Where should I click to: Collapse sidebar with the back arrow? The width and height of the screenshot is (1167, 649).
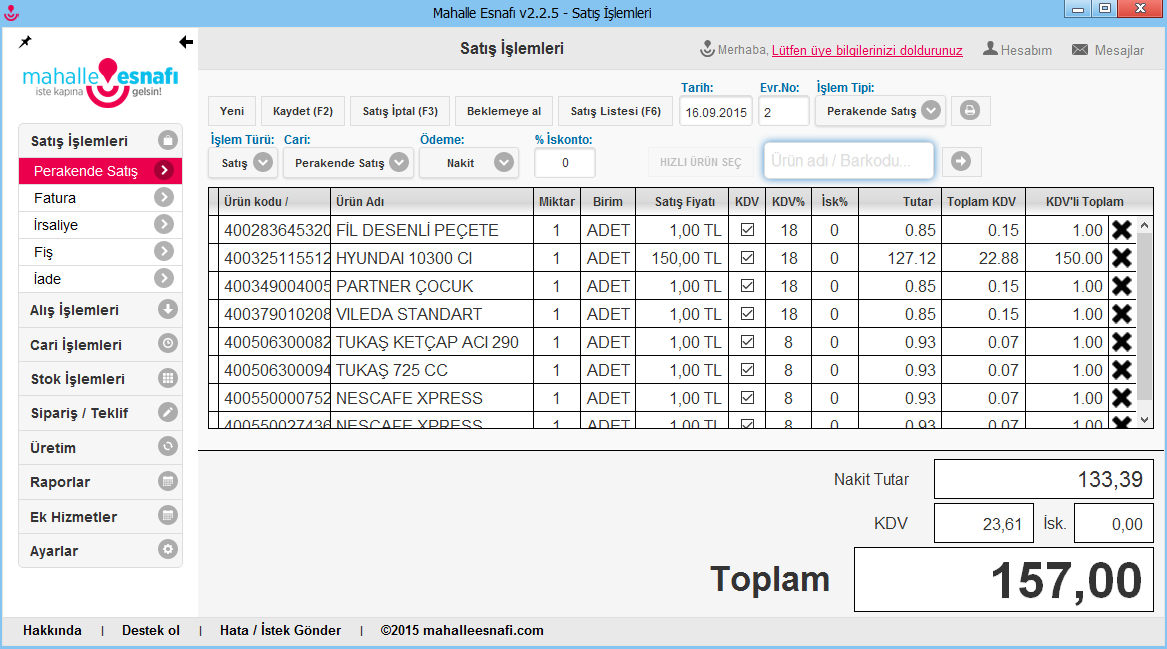tap(185, 42)
